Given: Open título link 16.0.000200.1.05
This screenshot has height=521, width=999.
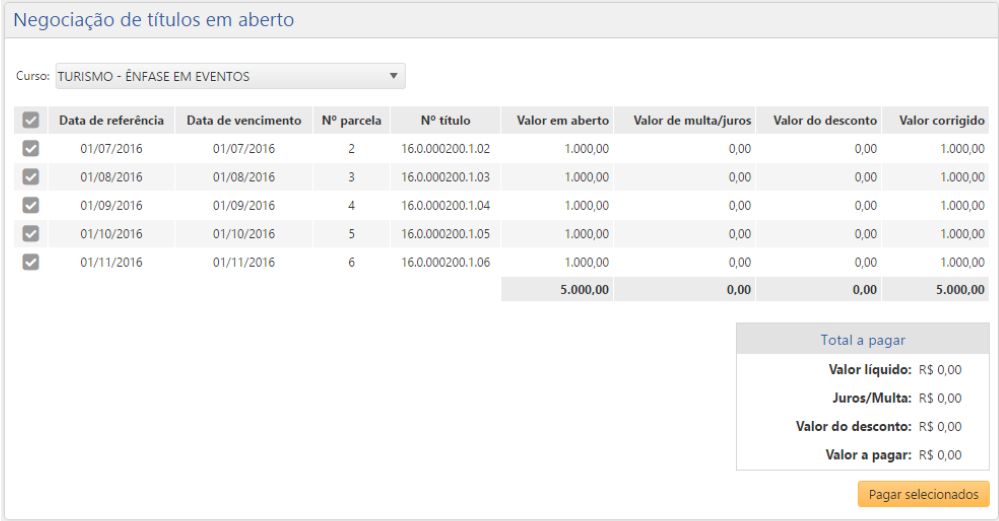Looking at the screenshot, I should [x=445, y=234].
